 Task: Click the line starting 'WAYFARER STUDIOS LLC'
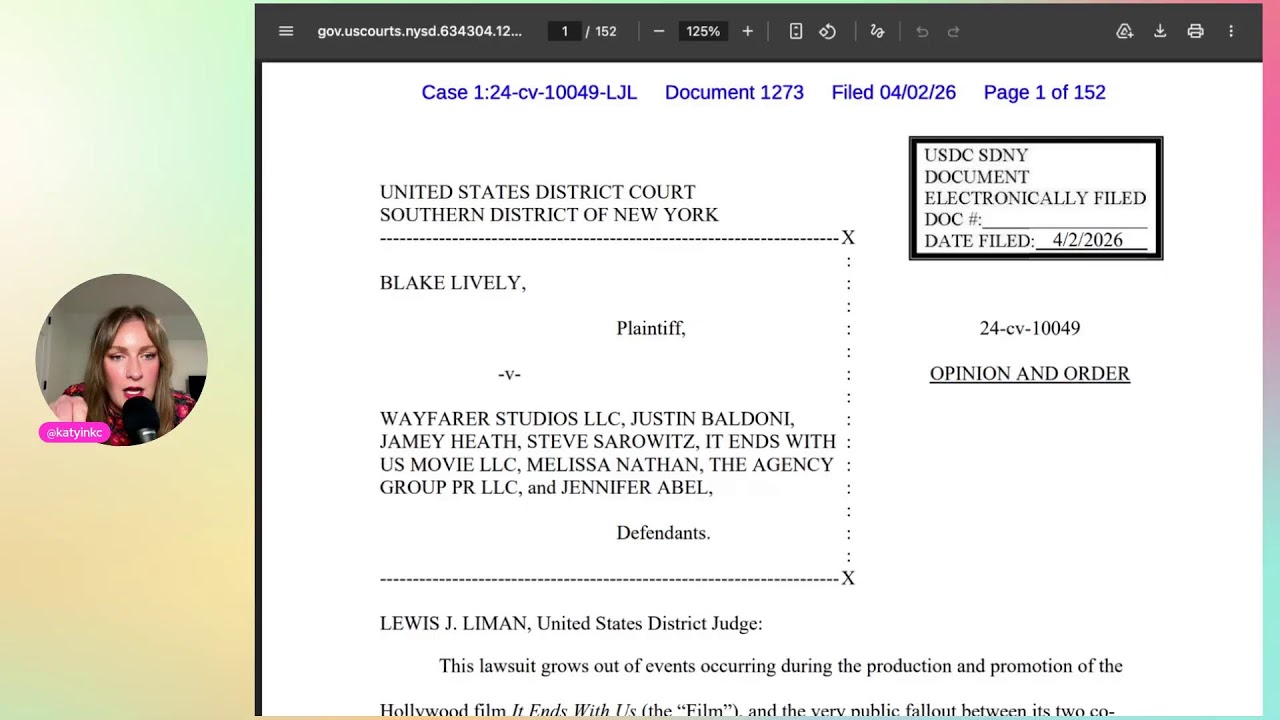point(587,419)
